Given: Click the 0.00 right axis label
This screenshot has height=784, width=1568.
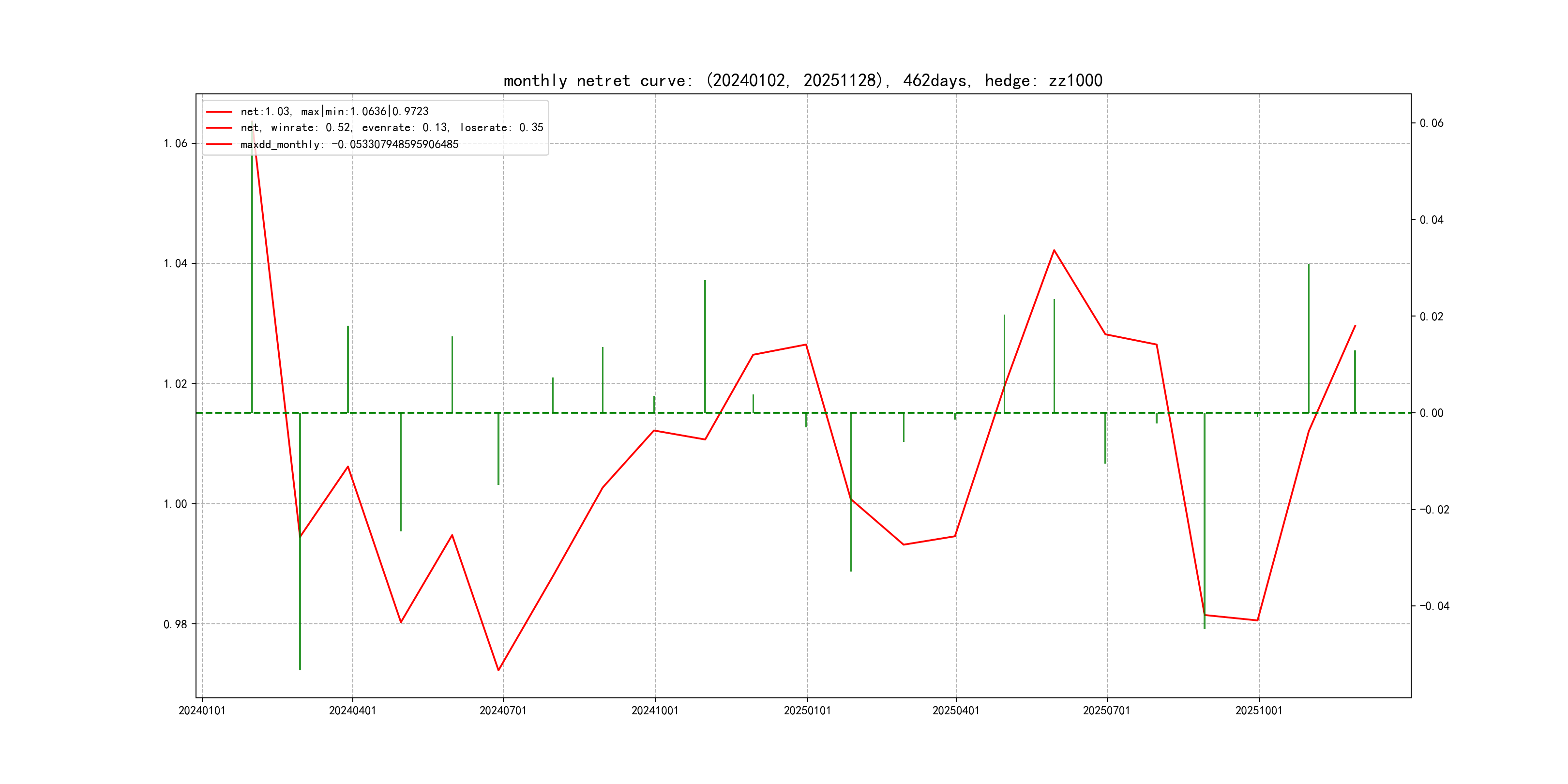Looking at the screenshot, I should point(1431,413).
